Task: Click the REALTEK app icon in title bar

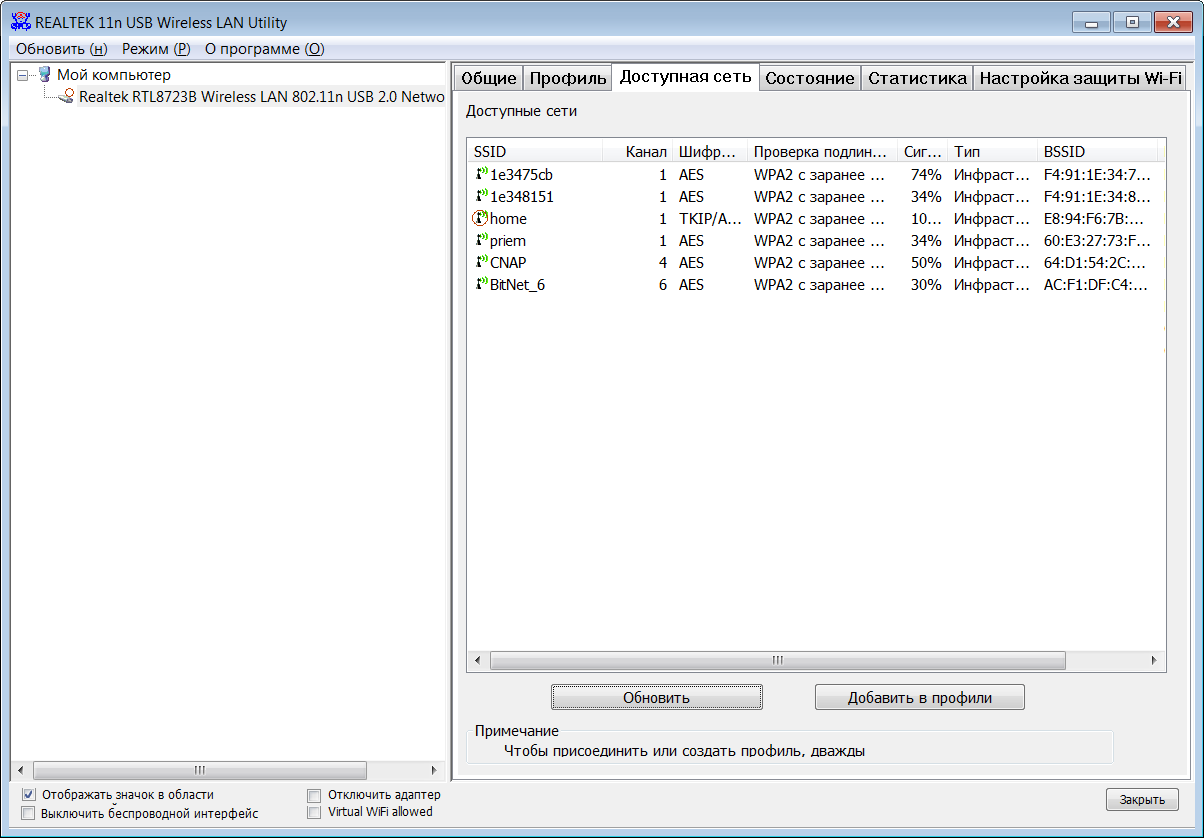Action: coord(21,22)
